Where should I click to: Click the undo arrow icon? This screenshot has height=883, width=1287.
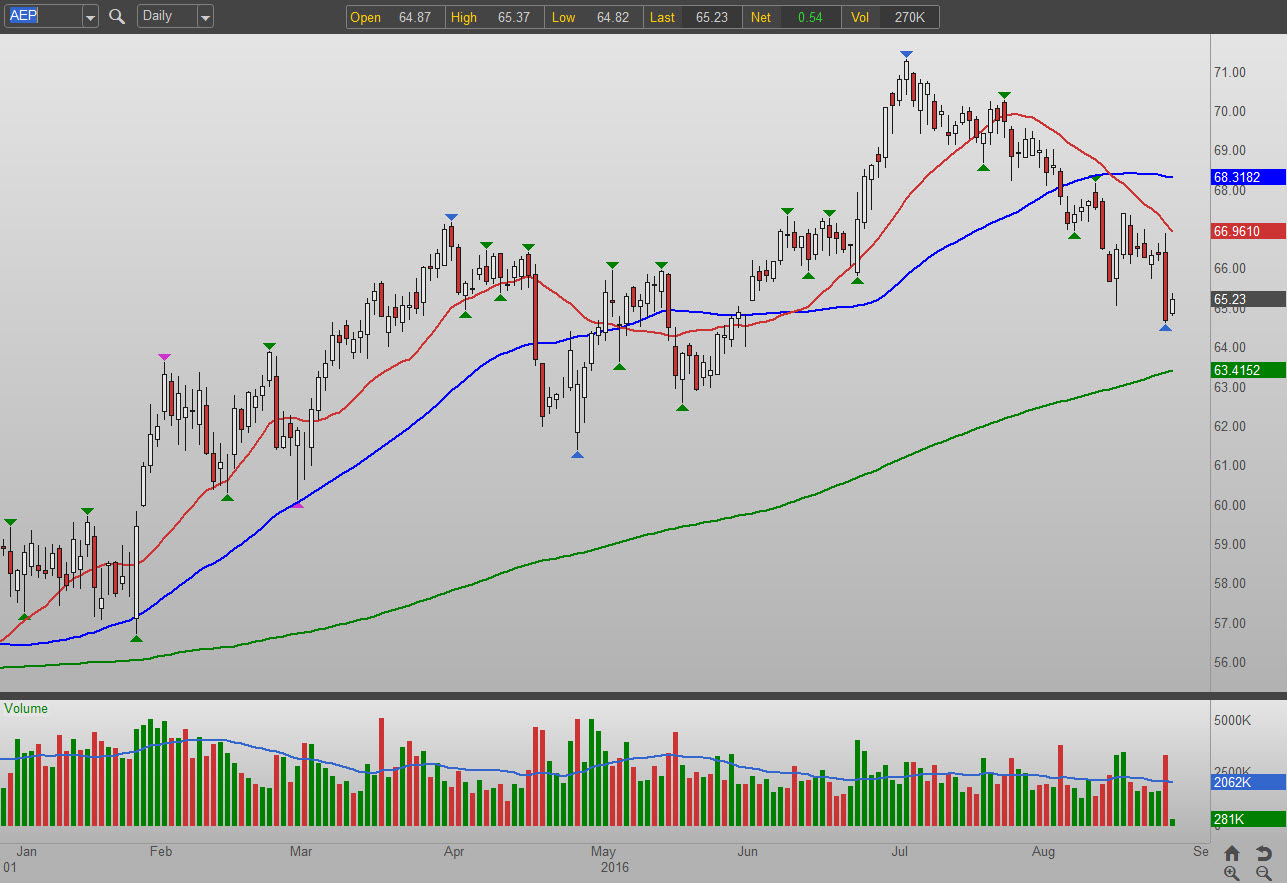(1263, 853)
